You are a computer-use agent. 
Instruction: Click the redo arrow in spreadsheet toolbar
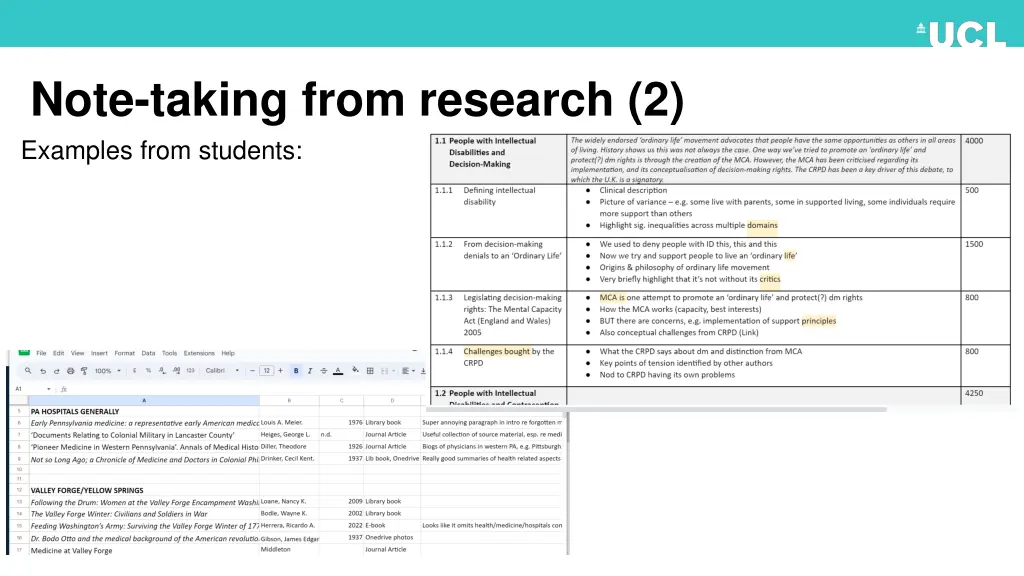point(56,371)
